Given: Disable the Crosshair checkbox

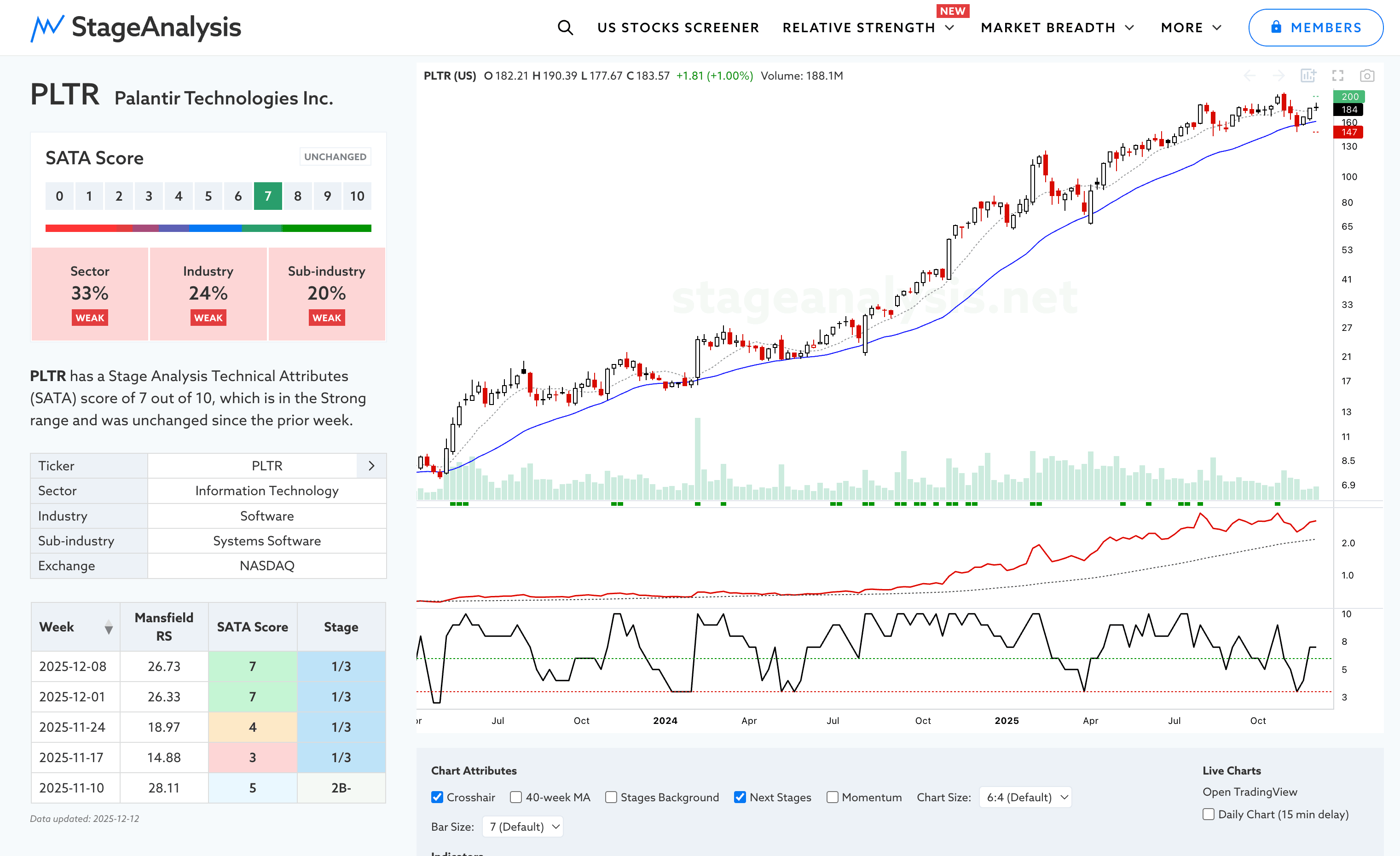Looking at the screenshot, I should click(437, 797).
